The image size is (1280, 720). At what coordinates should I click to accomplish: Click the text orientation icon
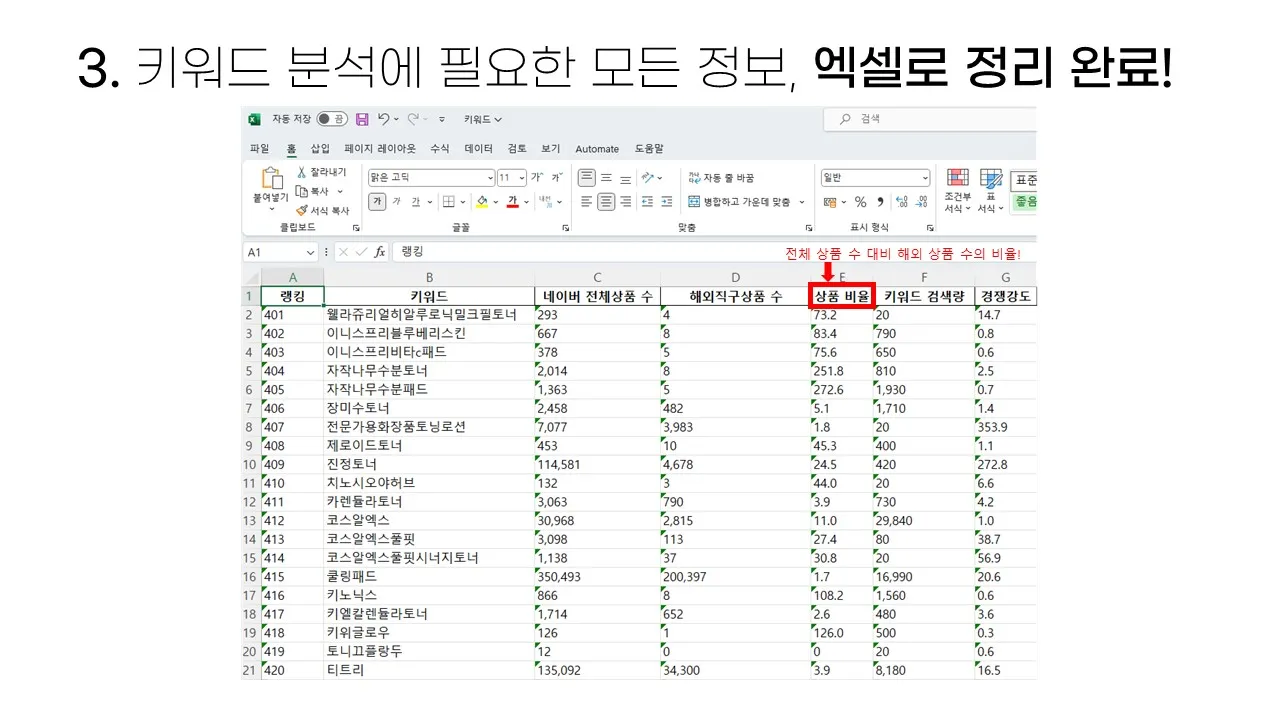tap(648, 178)
